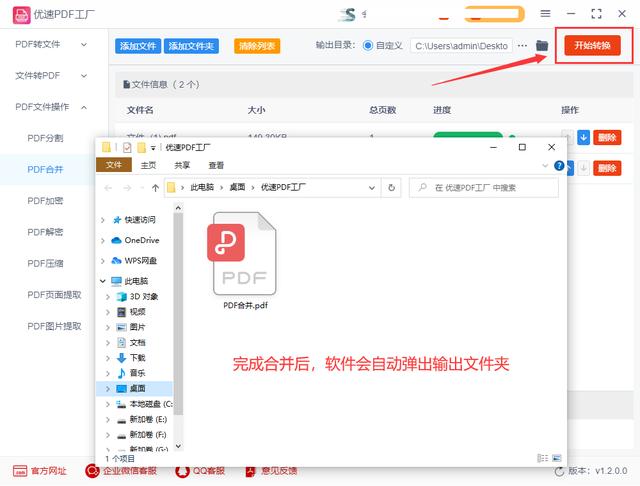The height and width of the screenshot is (486, 640).
Task: Select 下载 in Explorer tree
Action: 137,358
